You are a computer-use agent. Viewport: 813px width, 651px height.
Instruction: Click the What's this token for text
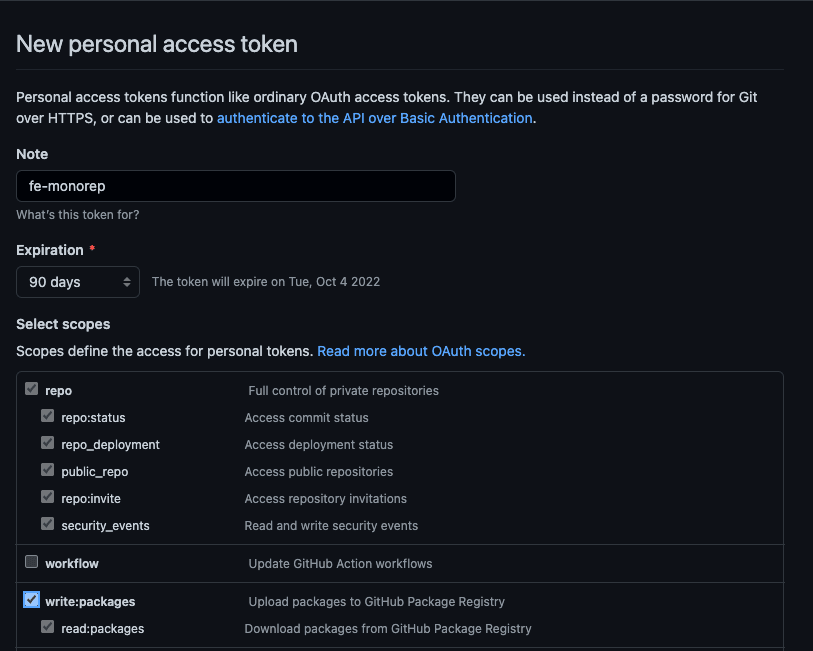[77, 214]
